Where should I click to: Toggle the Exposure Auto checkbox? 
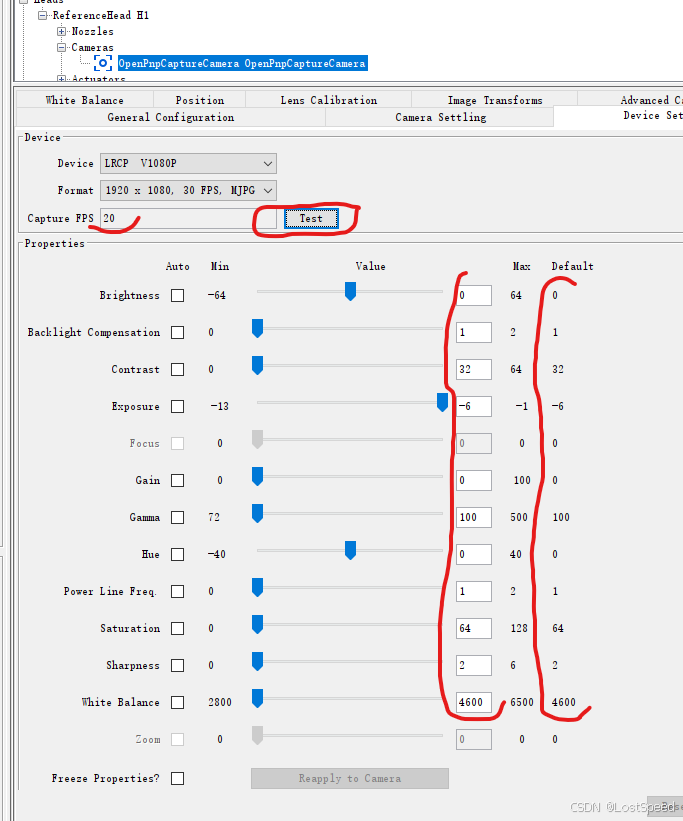[178, 406]
